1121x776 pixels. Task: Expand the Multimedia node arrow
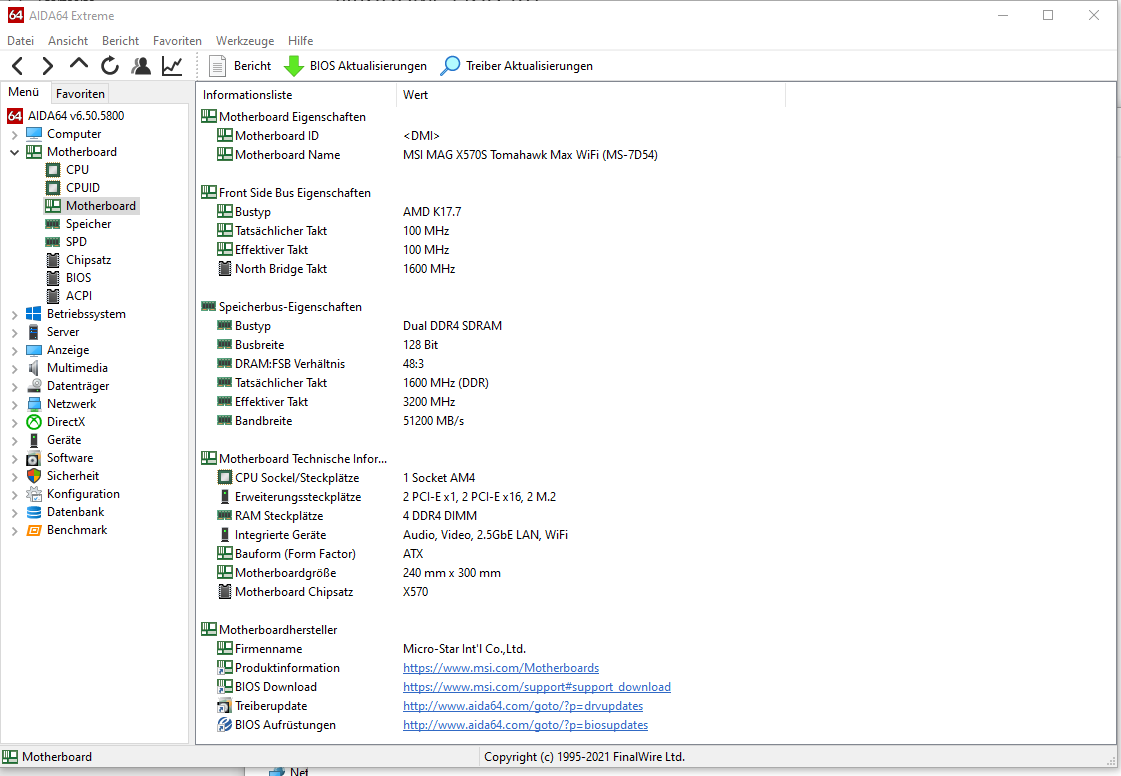pos(14,368)
